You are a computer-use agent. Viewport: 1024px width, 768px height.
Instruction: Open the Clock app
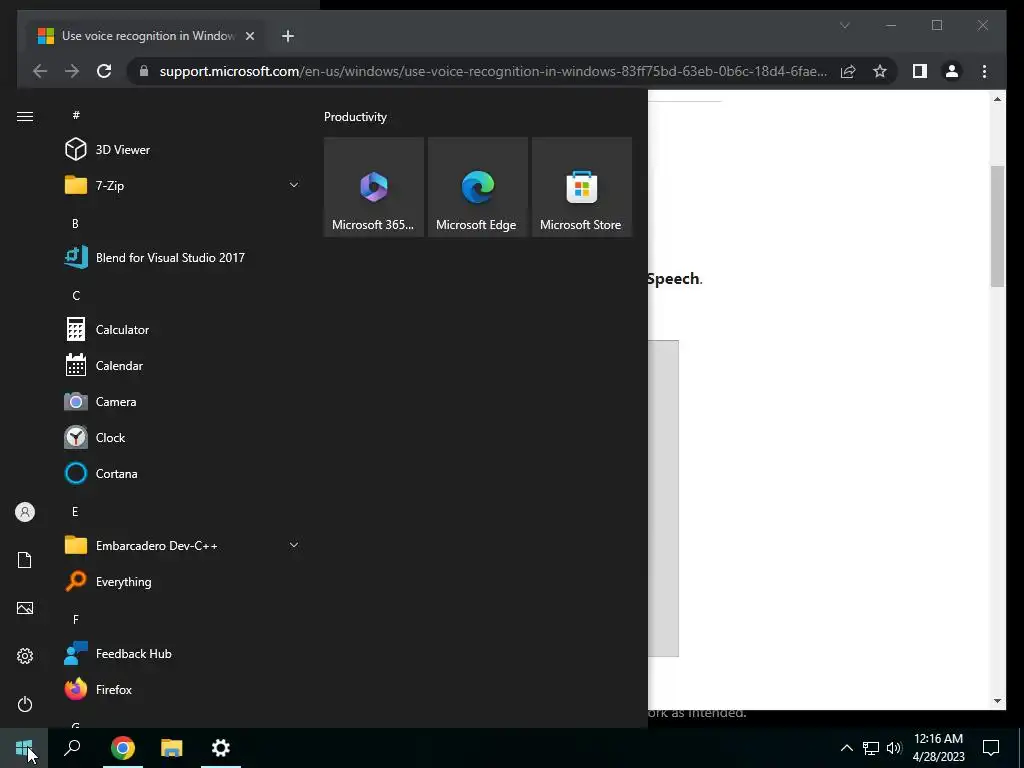(183, 438)
